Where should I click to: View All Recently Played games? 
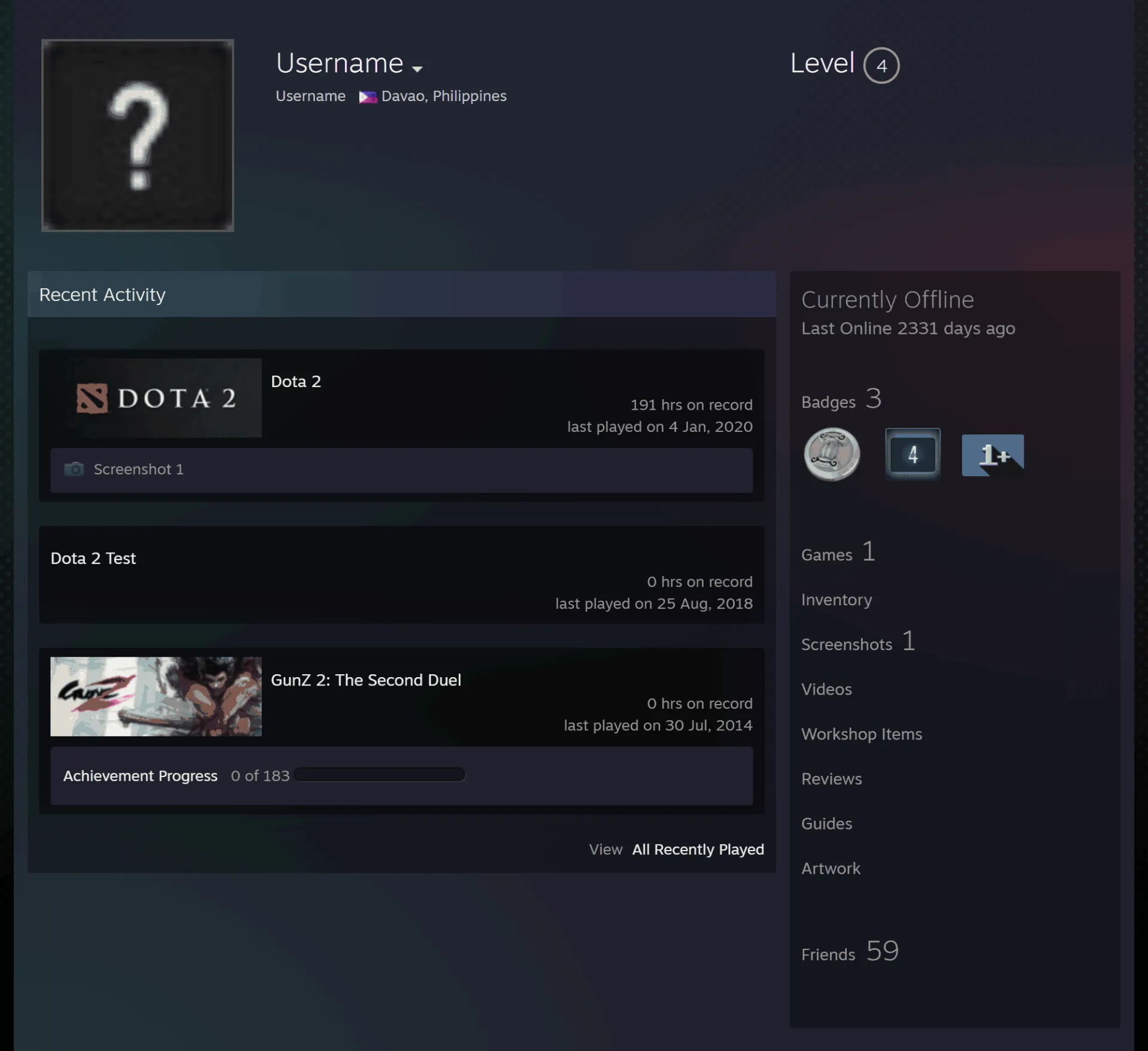tap(698, 849)
